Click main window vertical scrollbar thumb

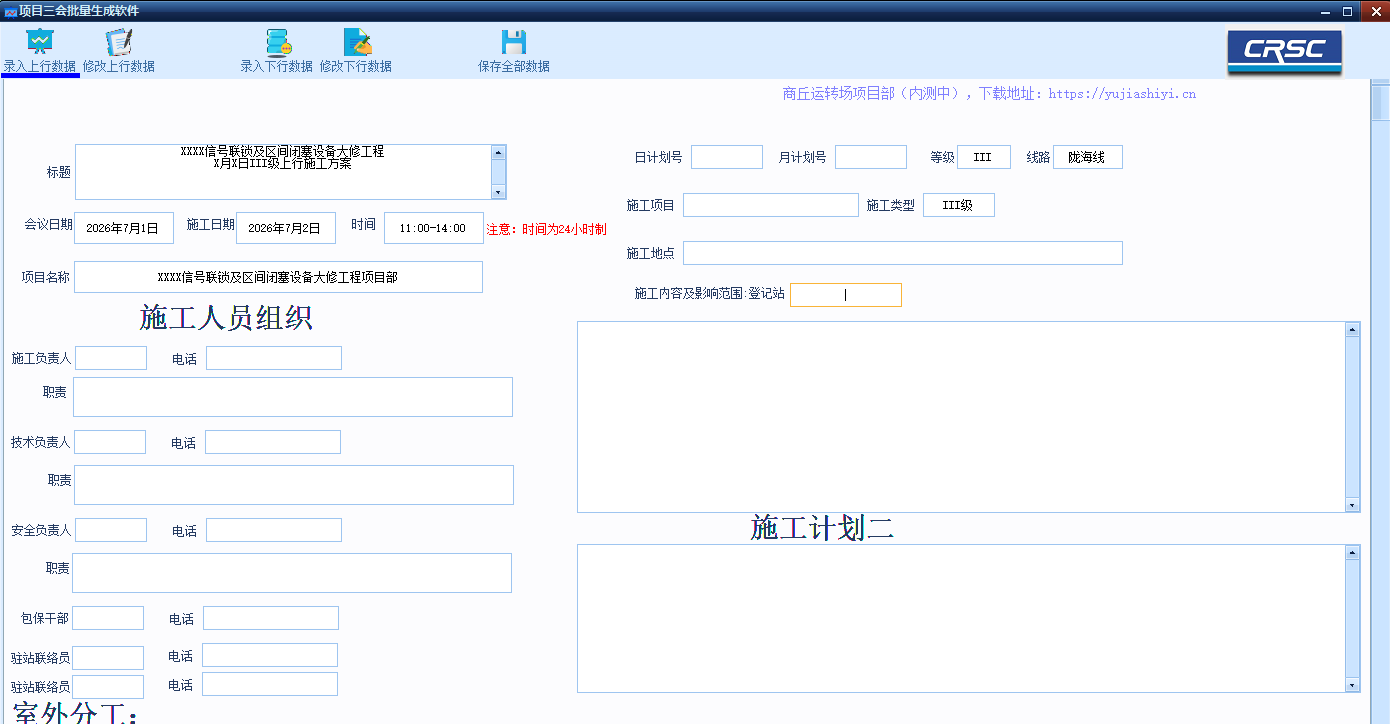pyautogui.click(x=1380, y=103)
